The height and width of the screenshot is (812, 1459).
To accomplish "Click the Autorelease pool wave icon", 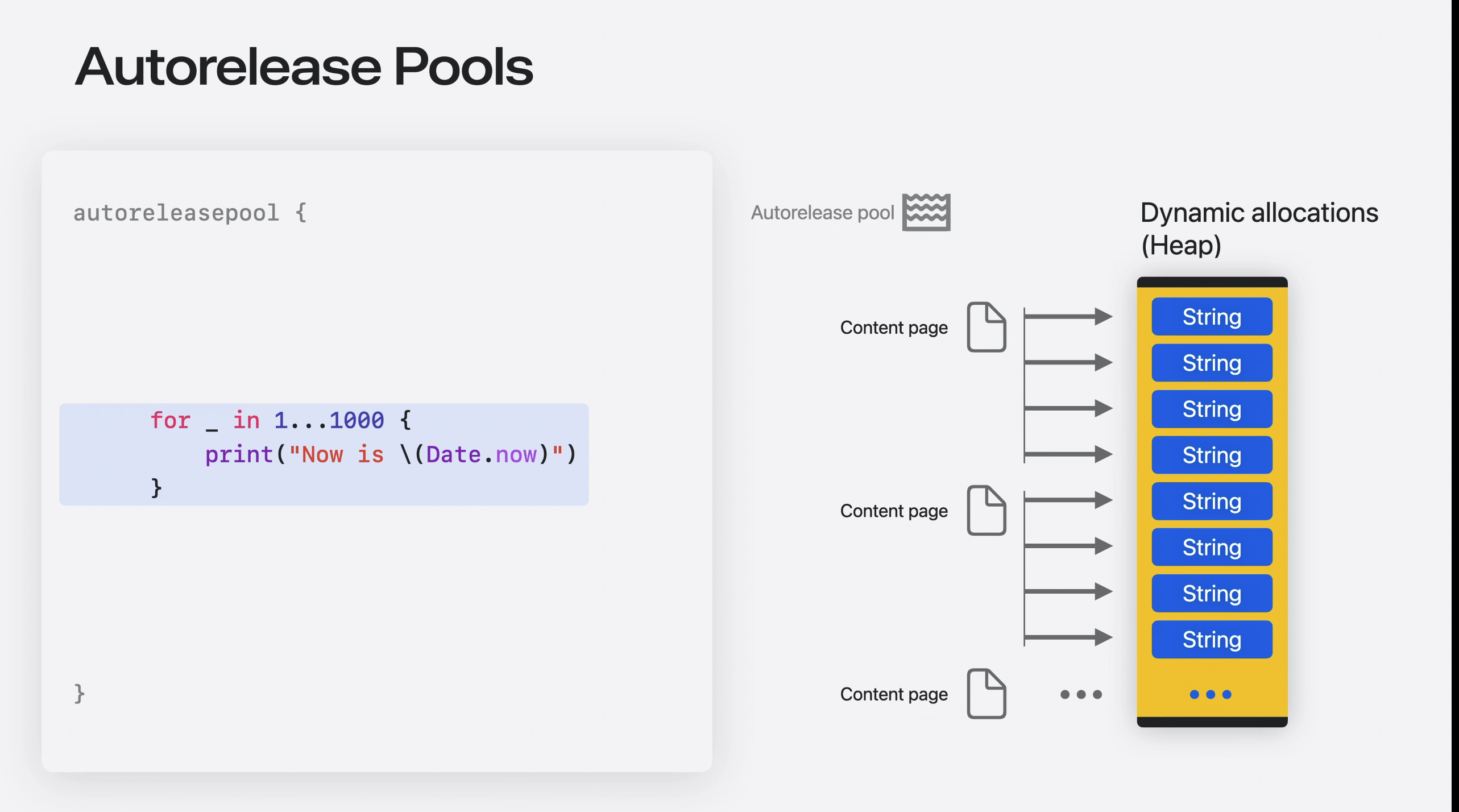I will click(x=926, y=212).
